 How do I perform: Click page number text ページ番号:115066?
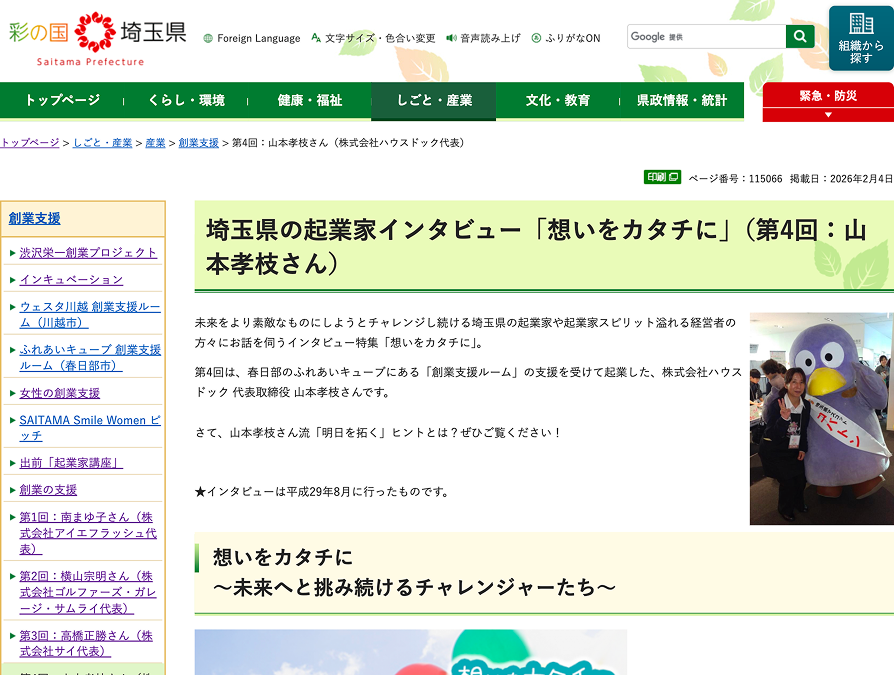[x=735, y=178]
